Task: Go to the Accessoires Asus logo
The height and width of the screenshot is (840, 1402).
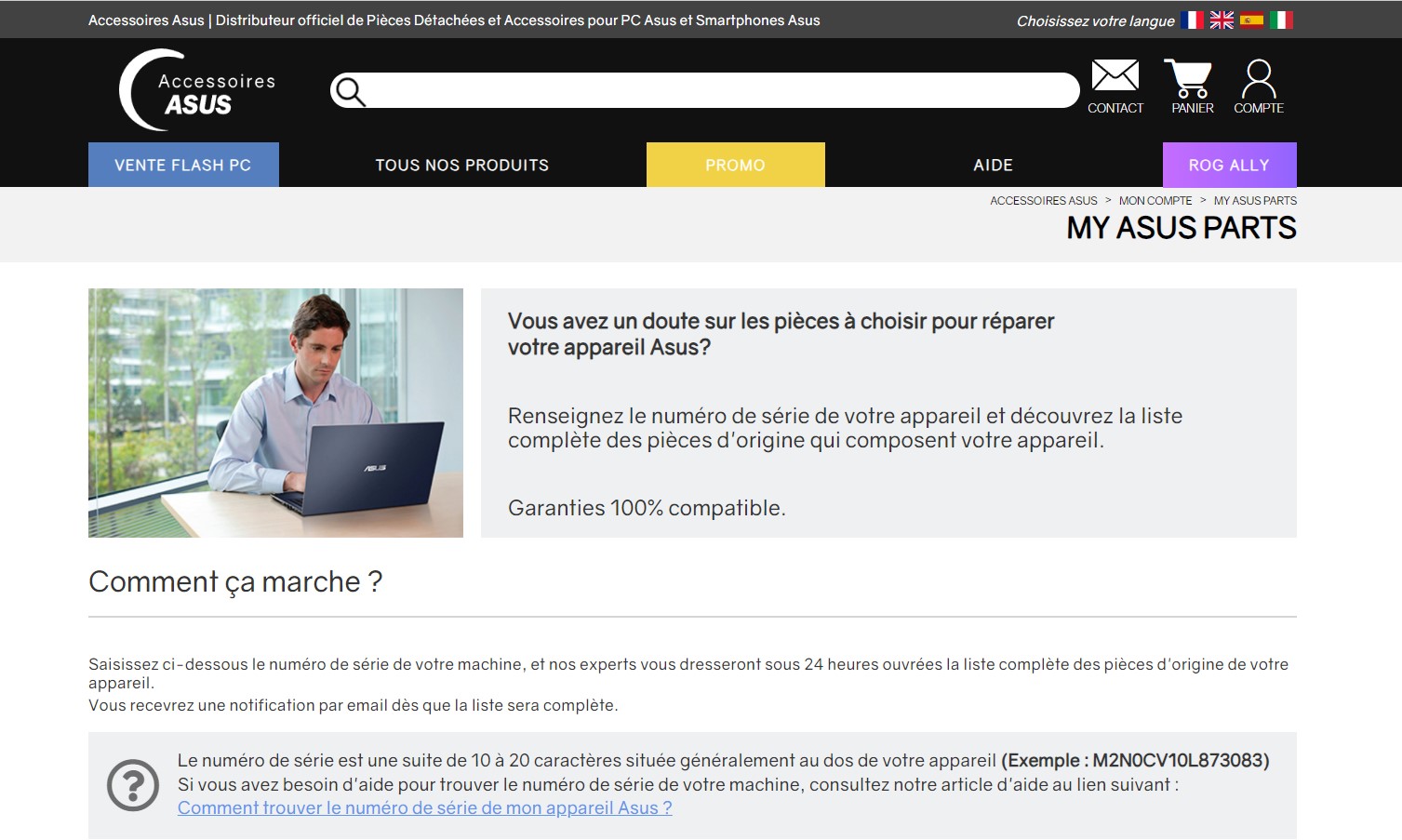Action: coord(198,90)
